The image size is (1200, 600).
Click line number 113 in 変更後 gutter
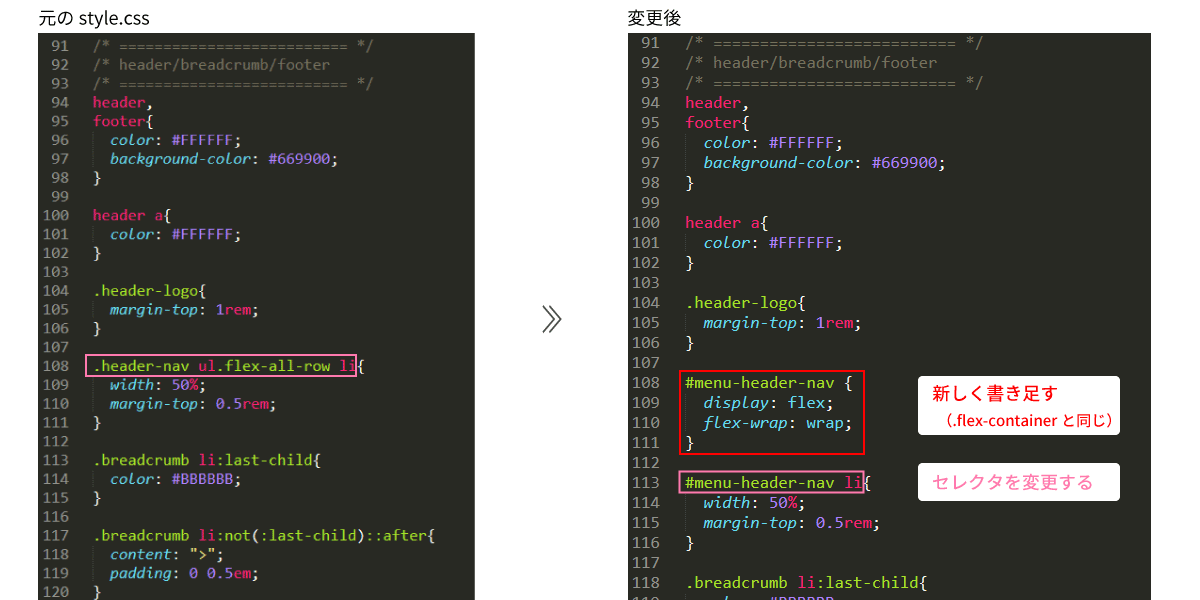646,483
